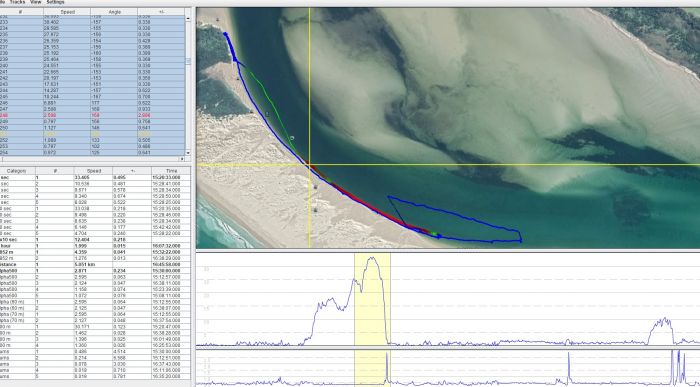Image resolution: width=700 pixels, height=387 pixels.
Task: Open the View menu
Action: (35, 2)
